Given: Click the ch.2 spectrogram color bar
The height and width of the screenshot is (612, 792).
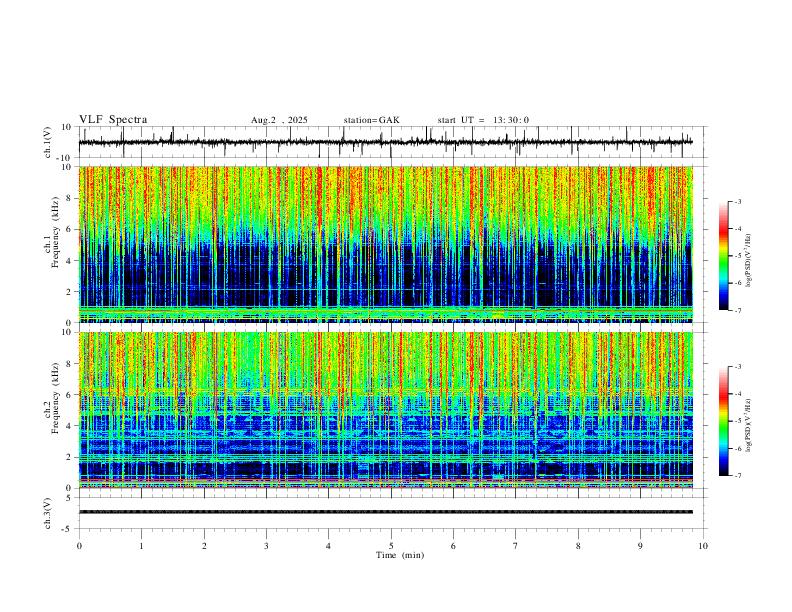Looking at the screenshot, I should [x=724, y=421].
